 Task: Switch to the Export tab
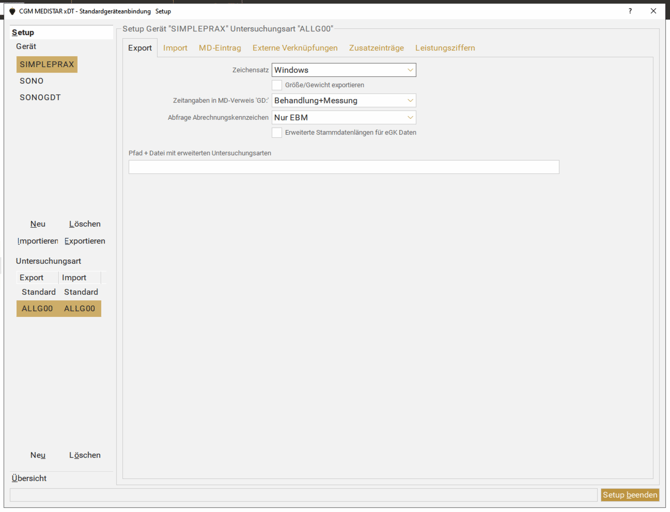tap(140, 48)
